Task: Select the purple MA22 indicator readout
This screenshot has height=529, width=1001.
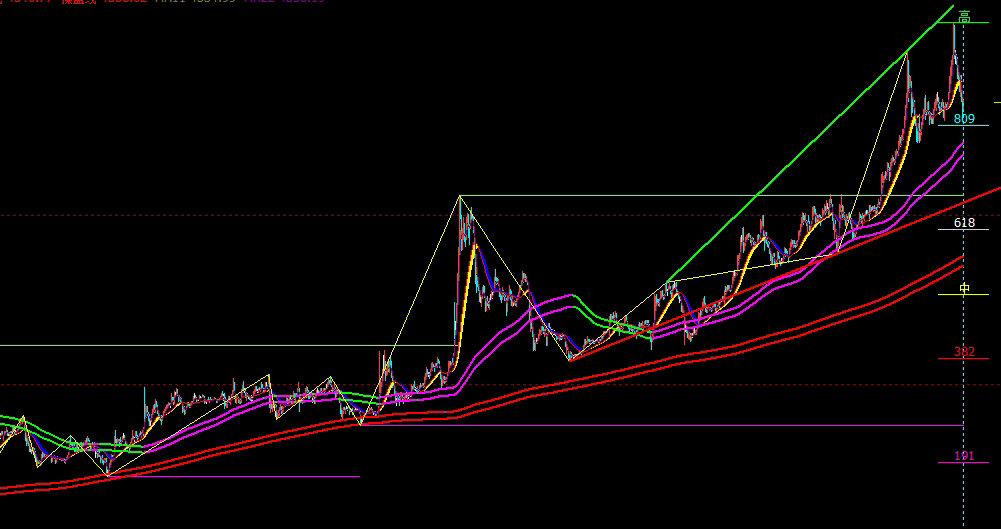Action: [287, 3]
